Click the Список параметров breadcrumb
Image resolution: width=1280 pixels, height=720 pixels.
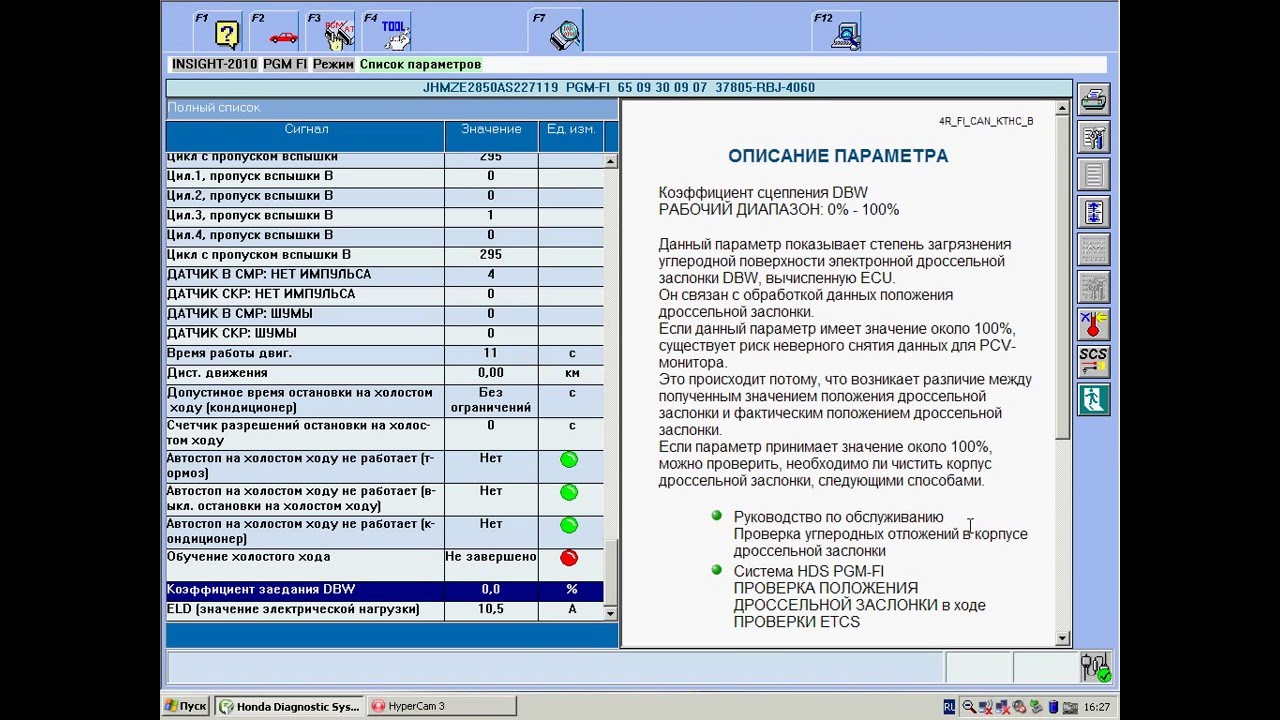pos(420,64)
